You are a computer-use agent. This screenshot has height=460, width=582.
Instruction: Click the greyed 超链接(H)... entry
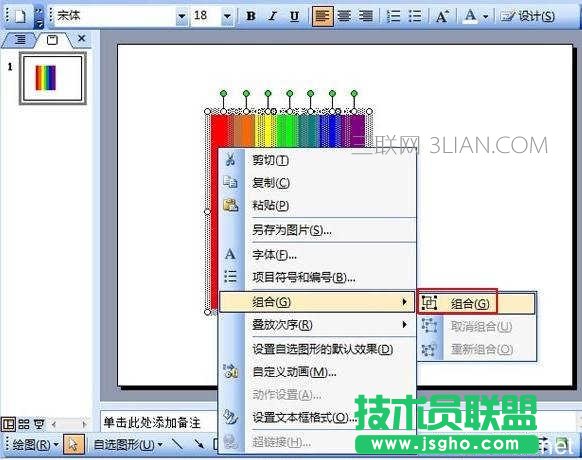click(x=281, y=442)
